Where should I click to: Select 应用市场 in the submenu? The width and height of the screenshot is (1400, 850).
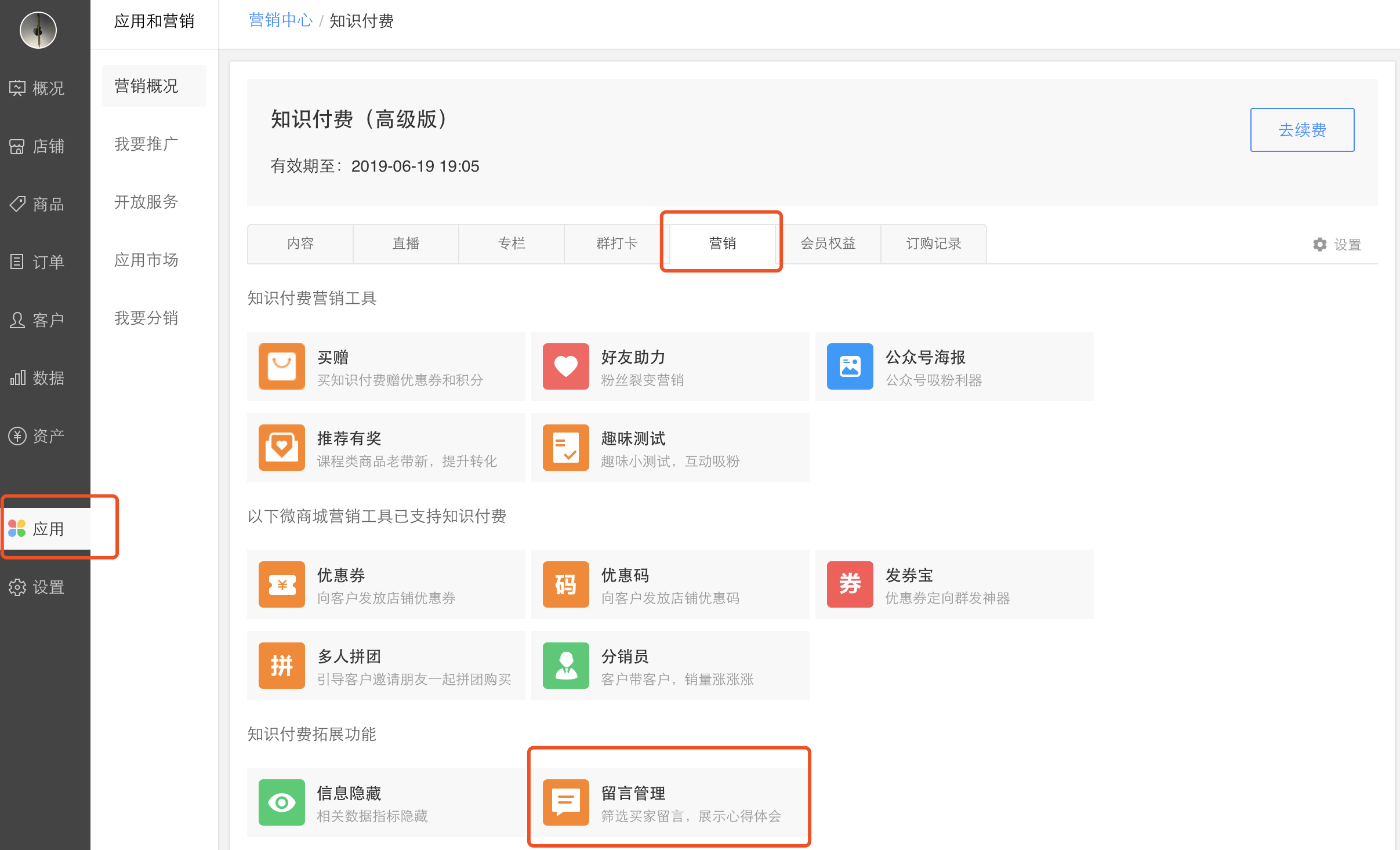tap(146, 260)
